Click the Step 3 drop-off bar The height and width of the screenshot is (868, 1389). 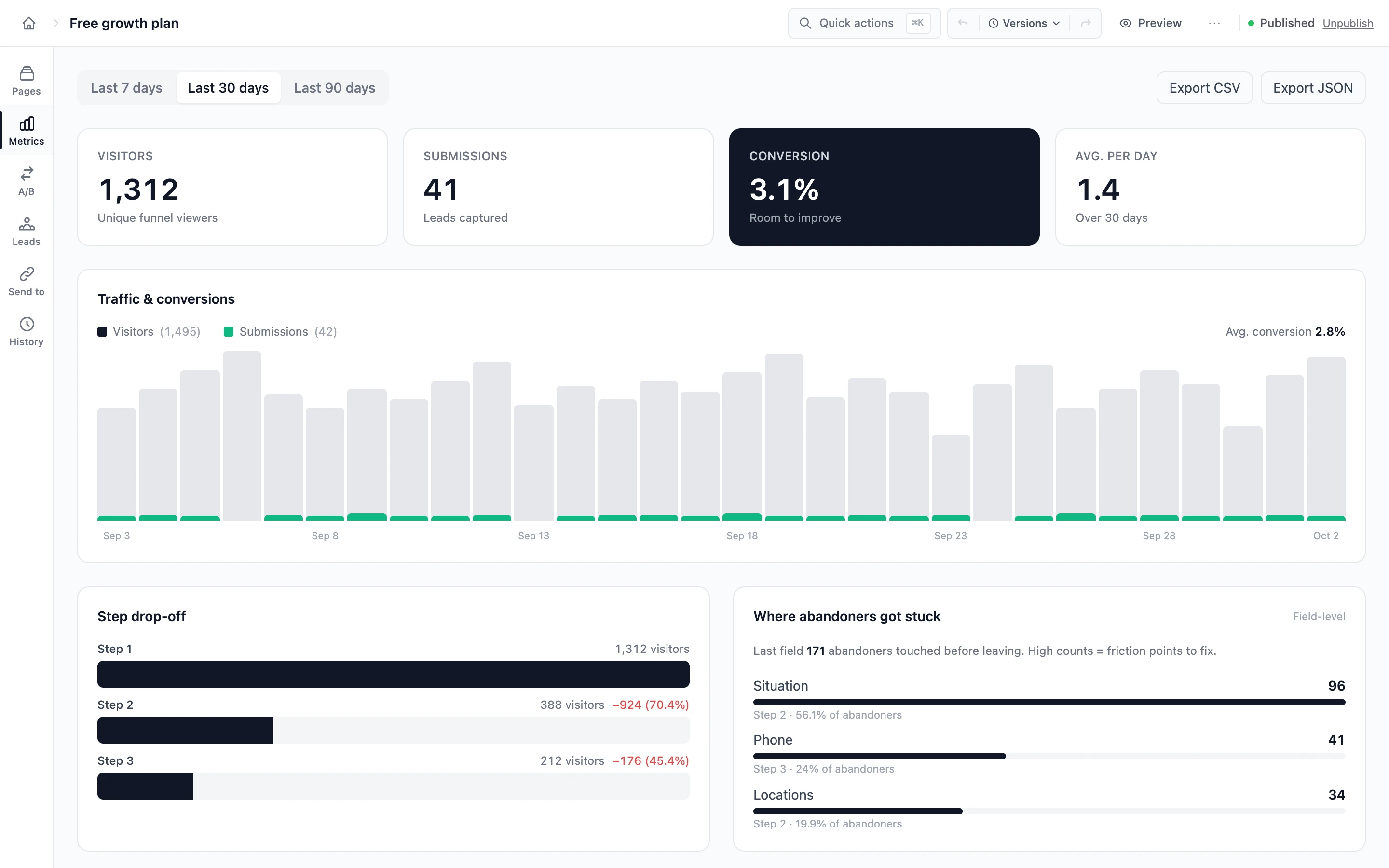click(393, 786)
